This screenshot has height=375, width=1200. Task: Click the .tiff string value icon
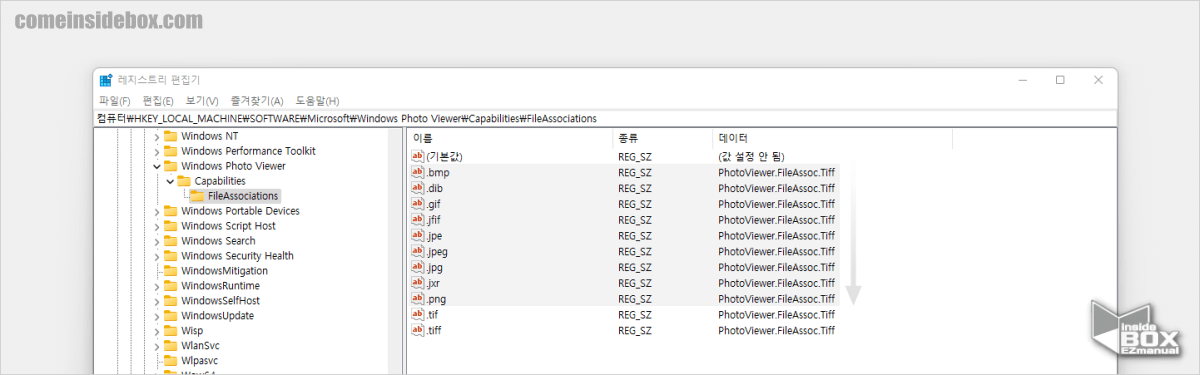click(418, 330)
